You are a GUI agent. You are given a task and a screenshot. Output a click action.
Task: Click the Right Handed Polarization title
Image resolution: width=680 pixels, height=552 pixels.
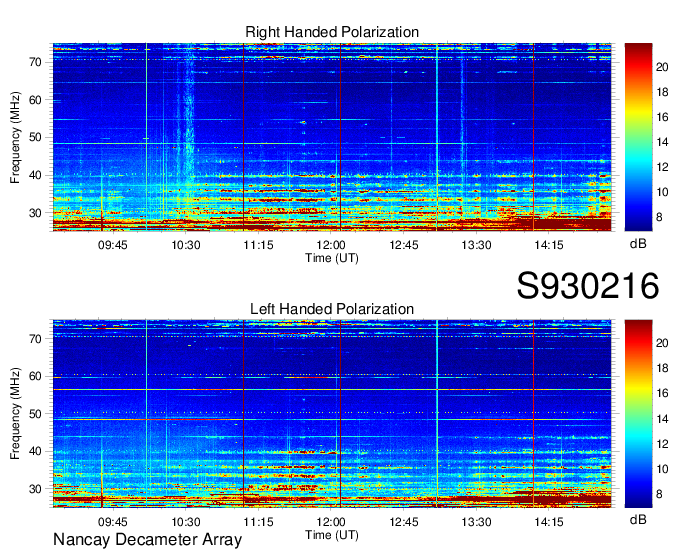[332, 32]
